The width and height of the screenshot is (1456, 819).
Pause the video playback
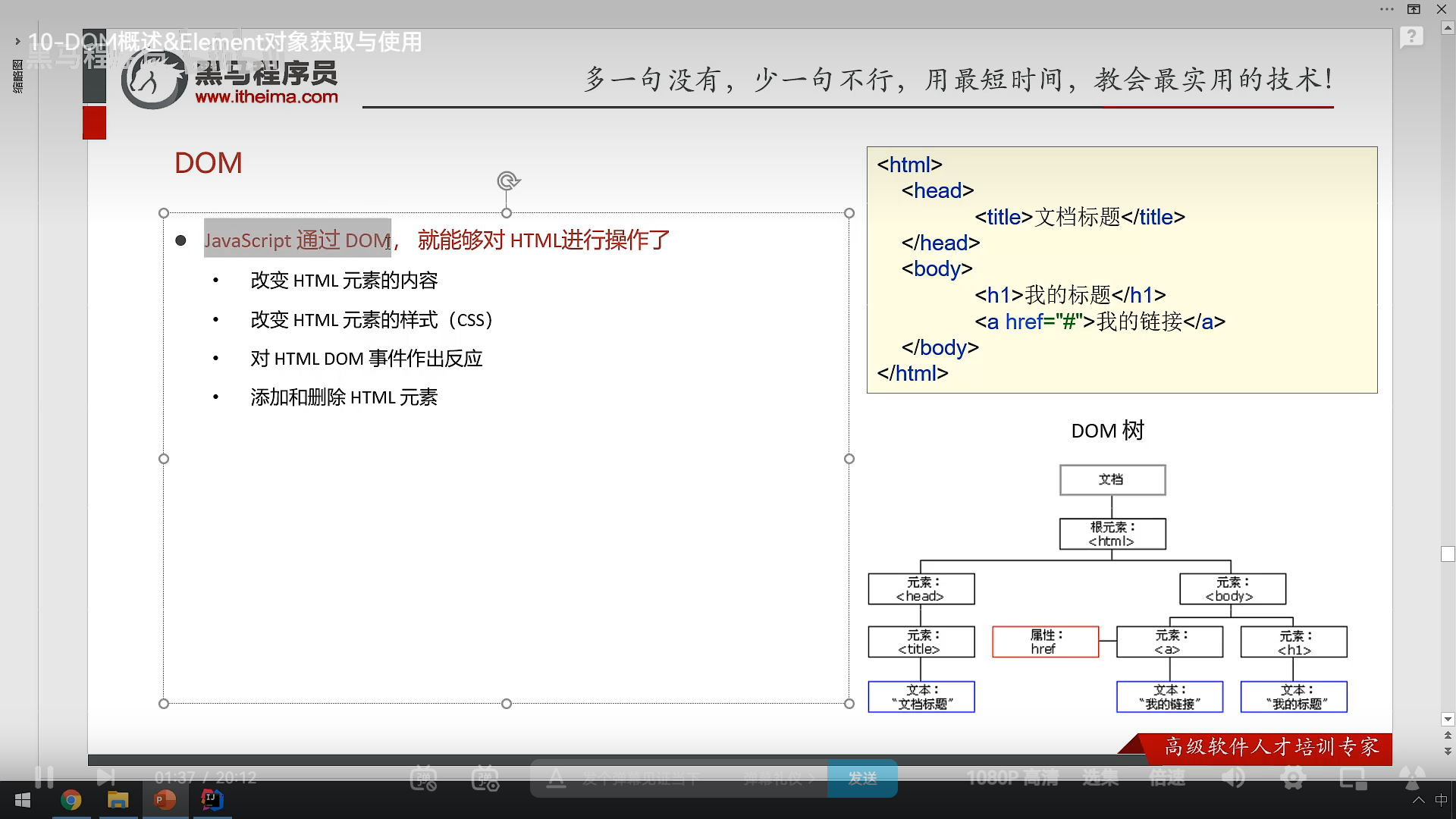[x=44, y=777]
